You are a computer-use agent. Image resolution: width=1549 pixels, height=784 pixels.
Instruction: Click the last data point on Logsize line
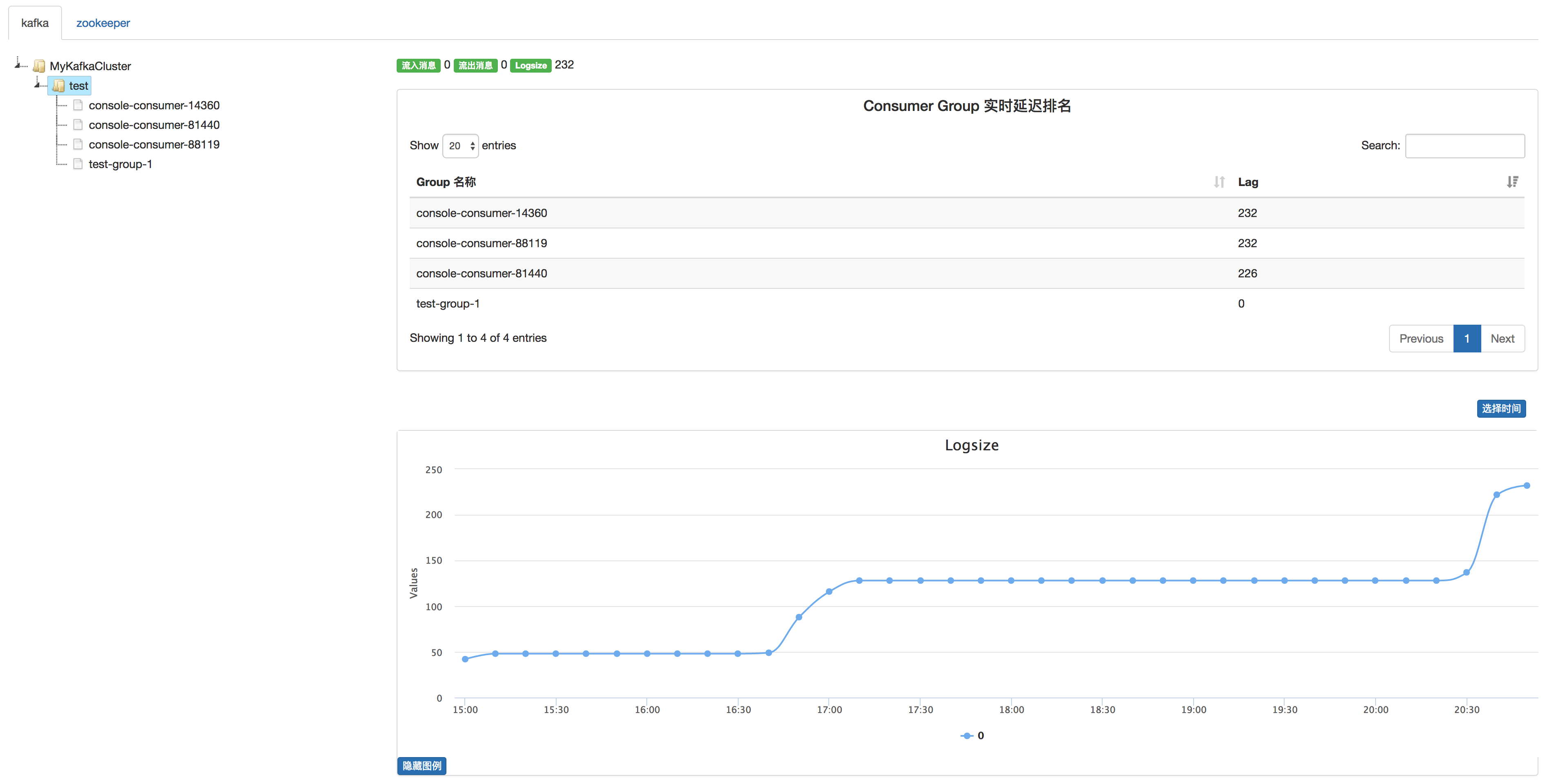coord(1526,485)
